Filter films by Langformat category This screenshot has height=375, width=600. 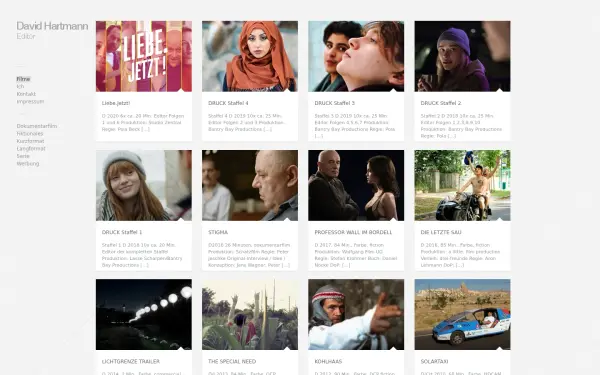[x=31, y=148]
